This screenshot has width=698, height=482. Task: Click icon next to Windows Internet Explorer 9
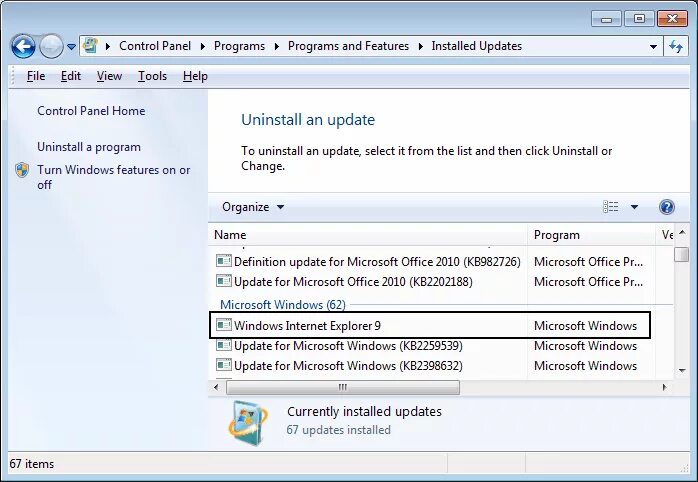click(223, 325)
